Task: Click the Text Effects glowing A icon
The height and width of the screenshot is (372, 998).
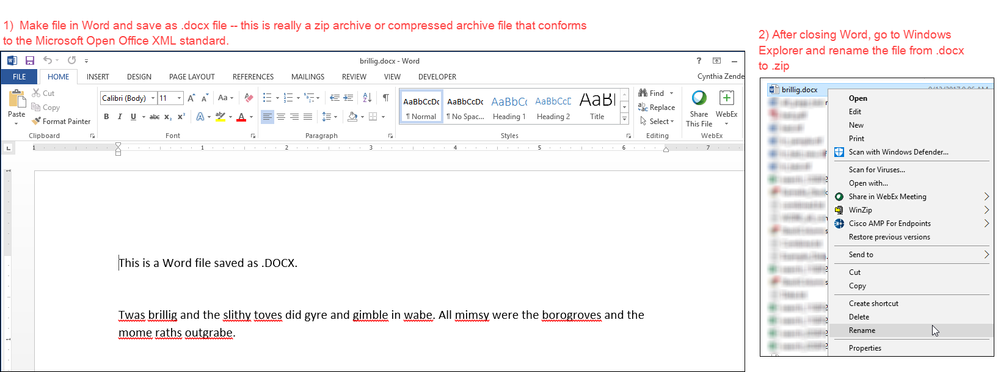Action: tap(200, 117)
